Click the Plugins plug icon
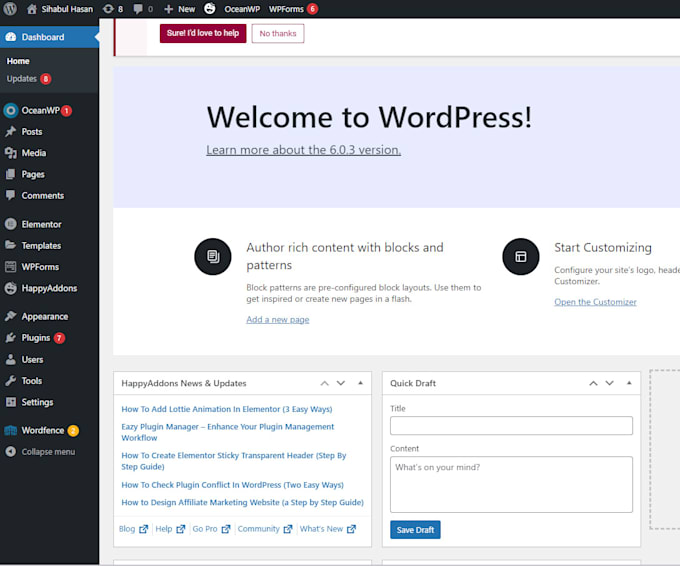 point(11,337)
